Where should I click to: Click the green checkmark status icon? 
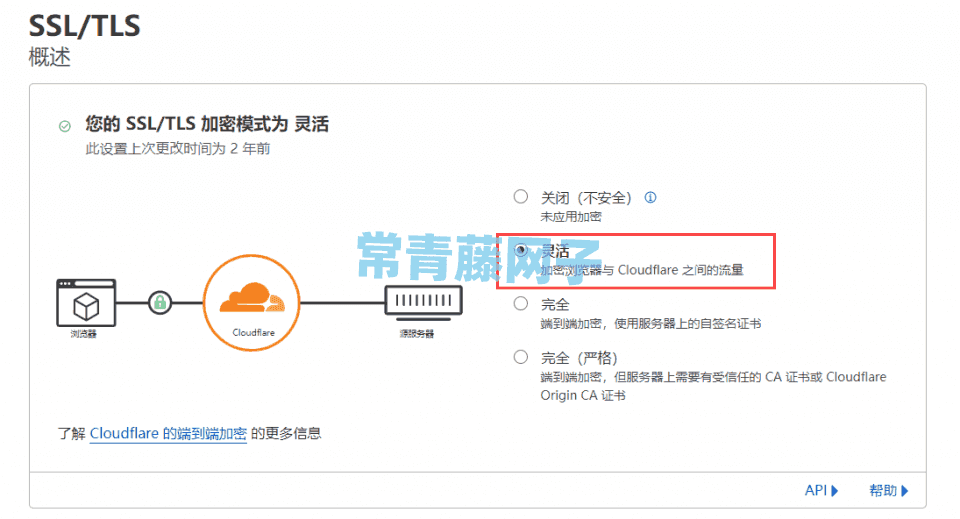click(65, 126)
